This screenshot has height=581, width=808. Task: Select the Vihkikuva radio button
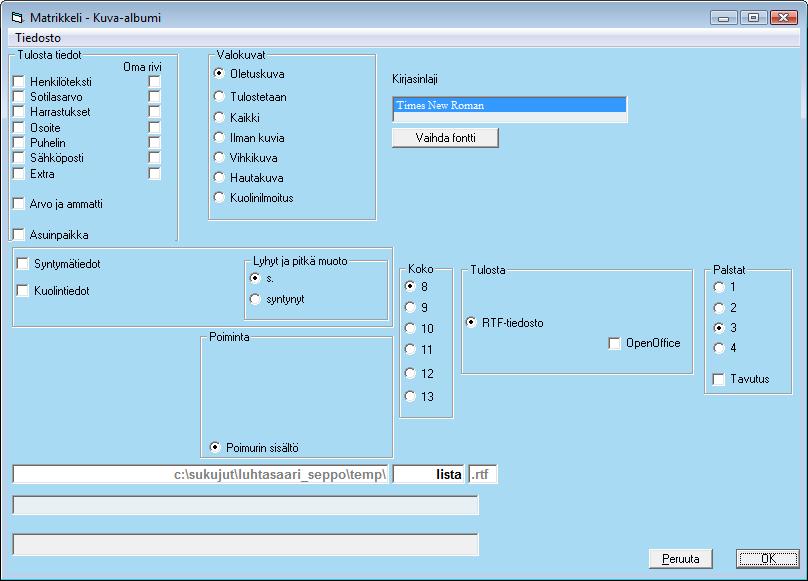tap(219, 157)
